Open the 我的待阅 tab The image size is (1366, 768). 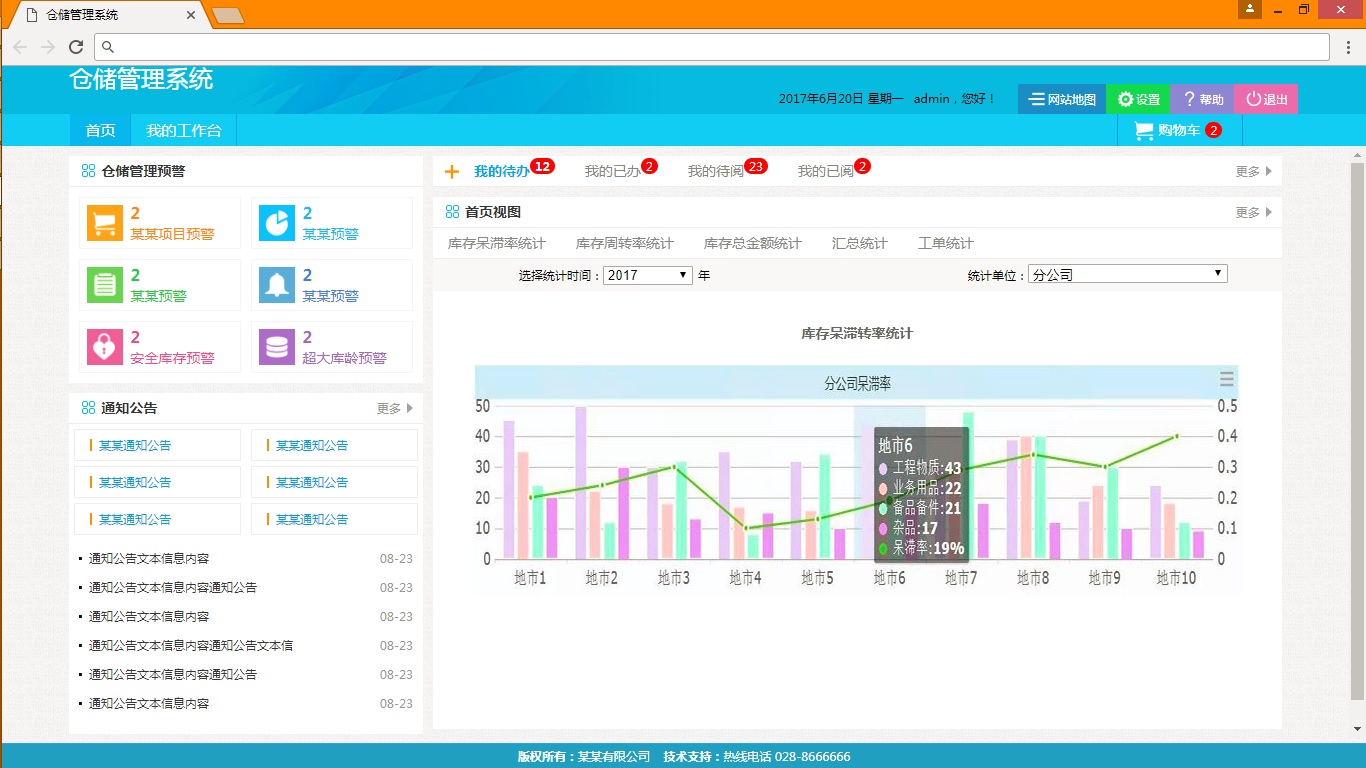tap(715, 171)
